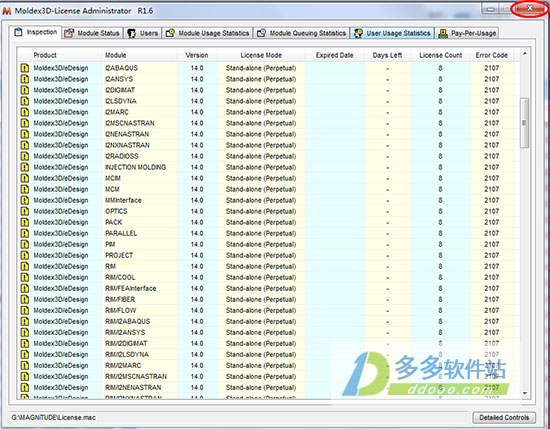Viewport: 550px width, 429px height.
Task: Click the license icon for RIM/I2ANSYS row
Action: pos(24,333)
